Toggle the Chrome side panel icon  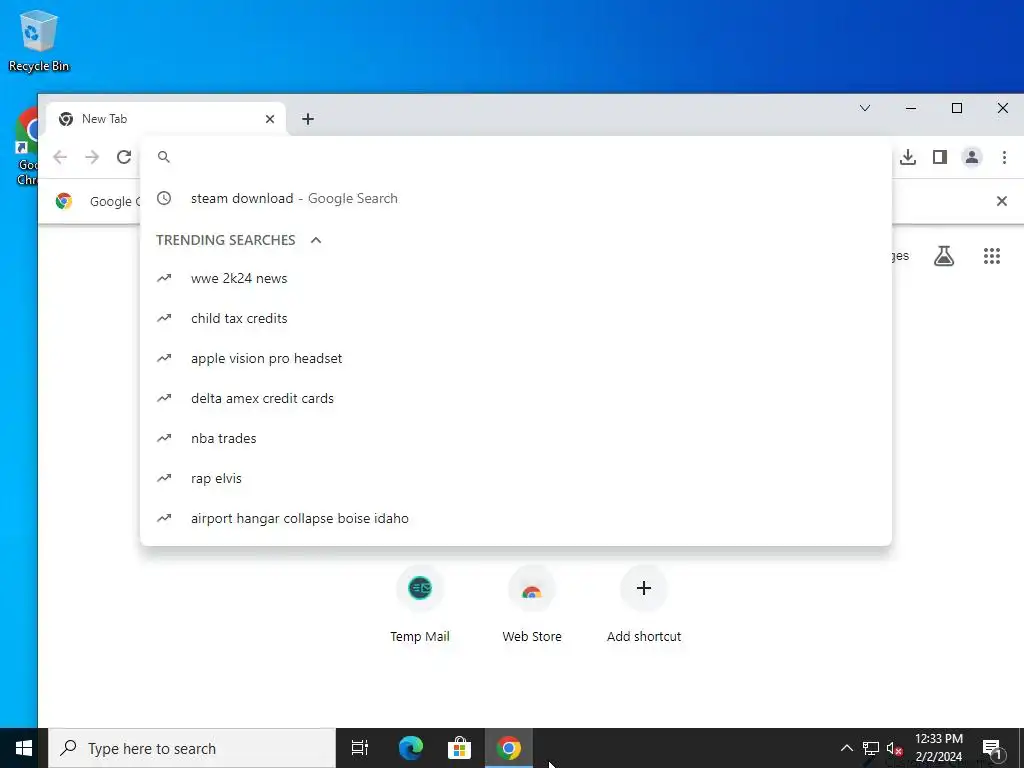coord(940,157)
